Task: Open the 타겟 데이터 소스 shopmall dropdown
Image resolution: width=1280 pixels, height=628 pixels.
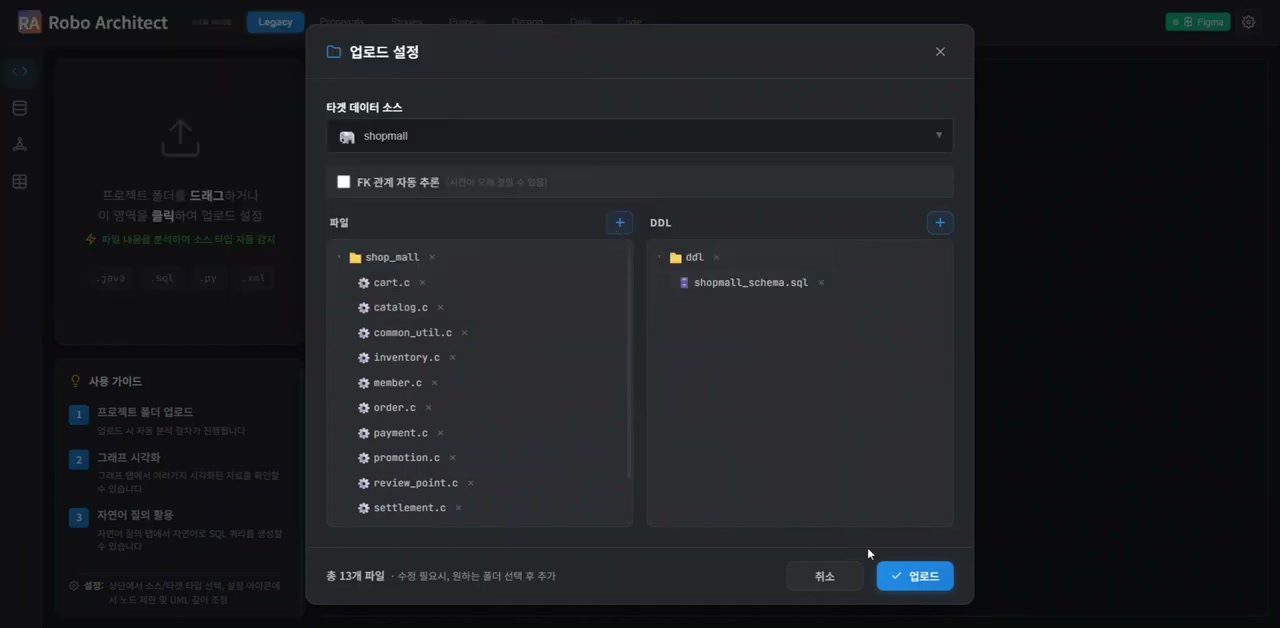Action: pos(640,136)
